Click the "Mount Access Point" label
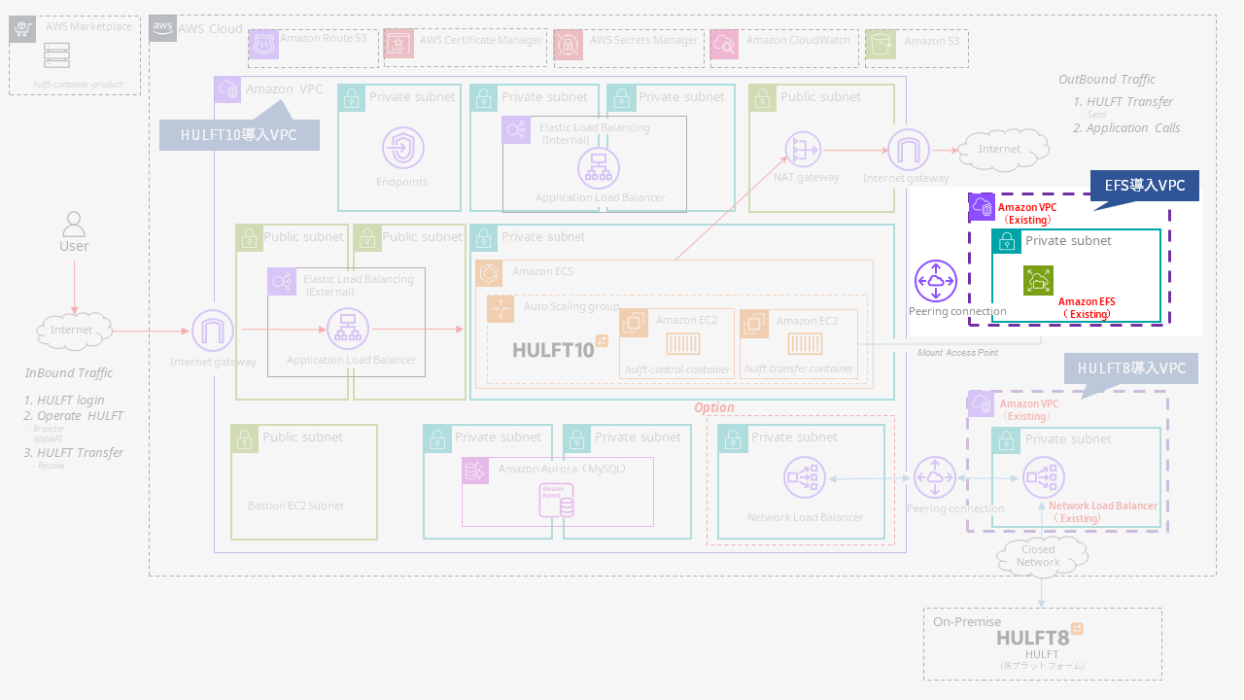The image size is (1244, 700). 956,353
